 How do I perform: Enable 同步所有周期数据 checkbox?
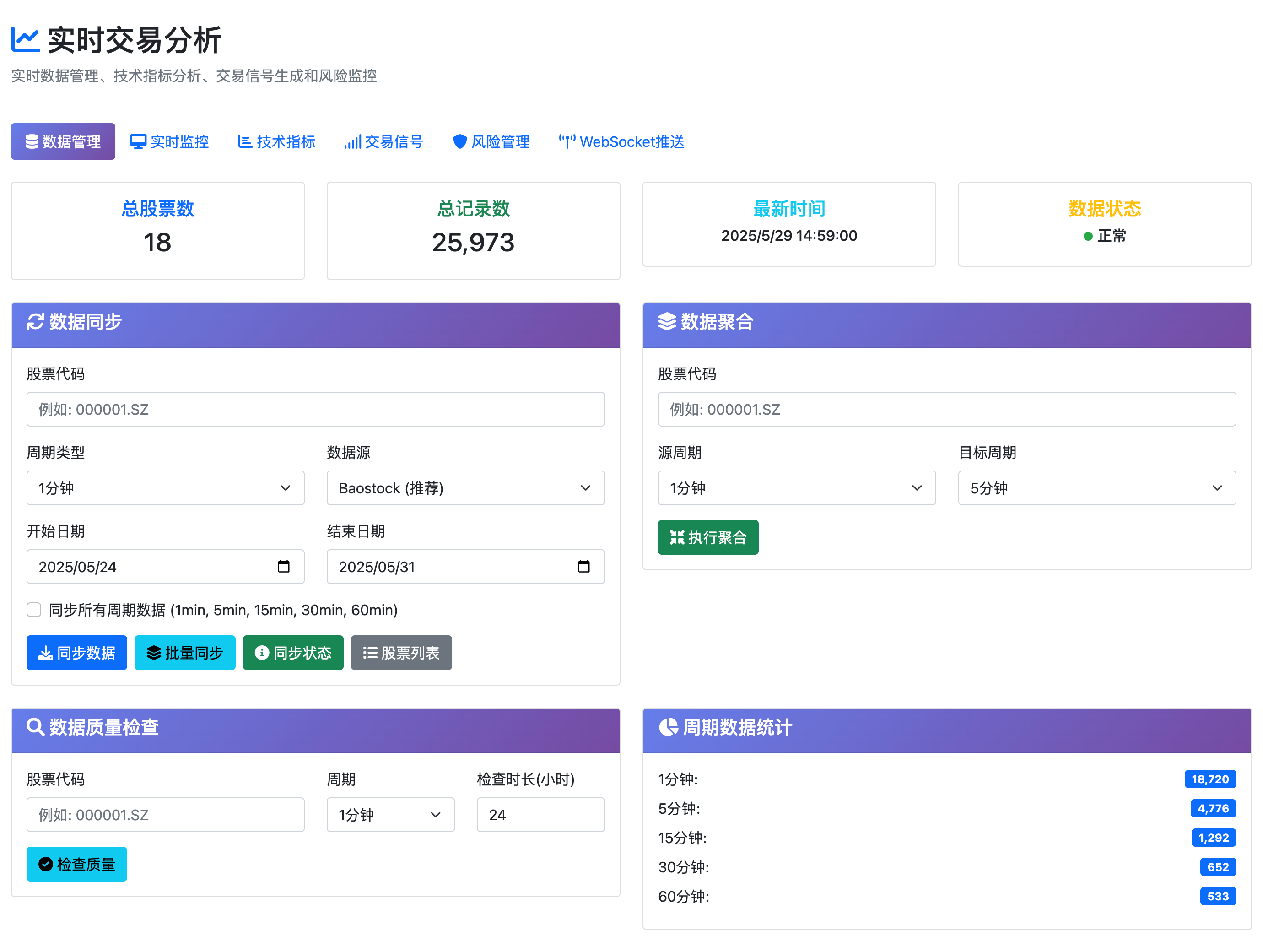[x=34, y=610]
